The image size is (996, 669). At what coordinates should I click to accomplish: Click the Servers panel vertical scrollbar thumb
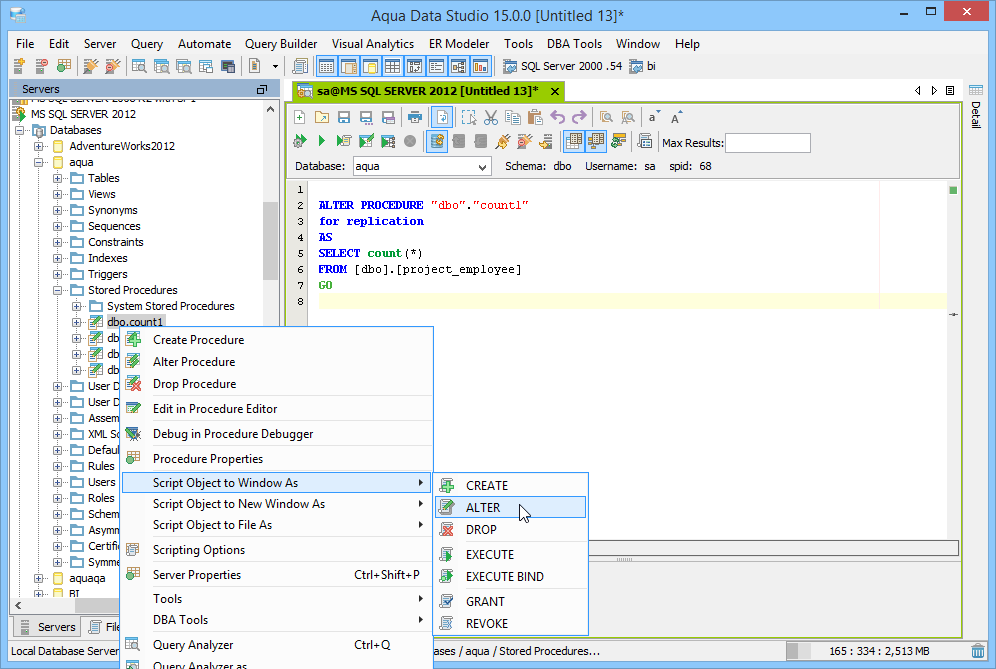(x=270, y=241)
